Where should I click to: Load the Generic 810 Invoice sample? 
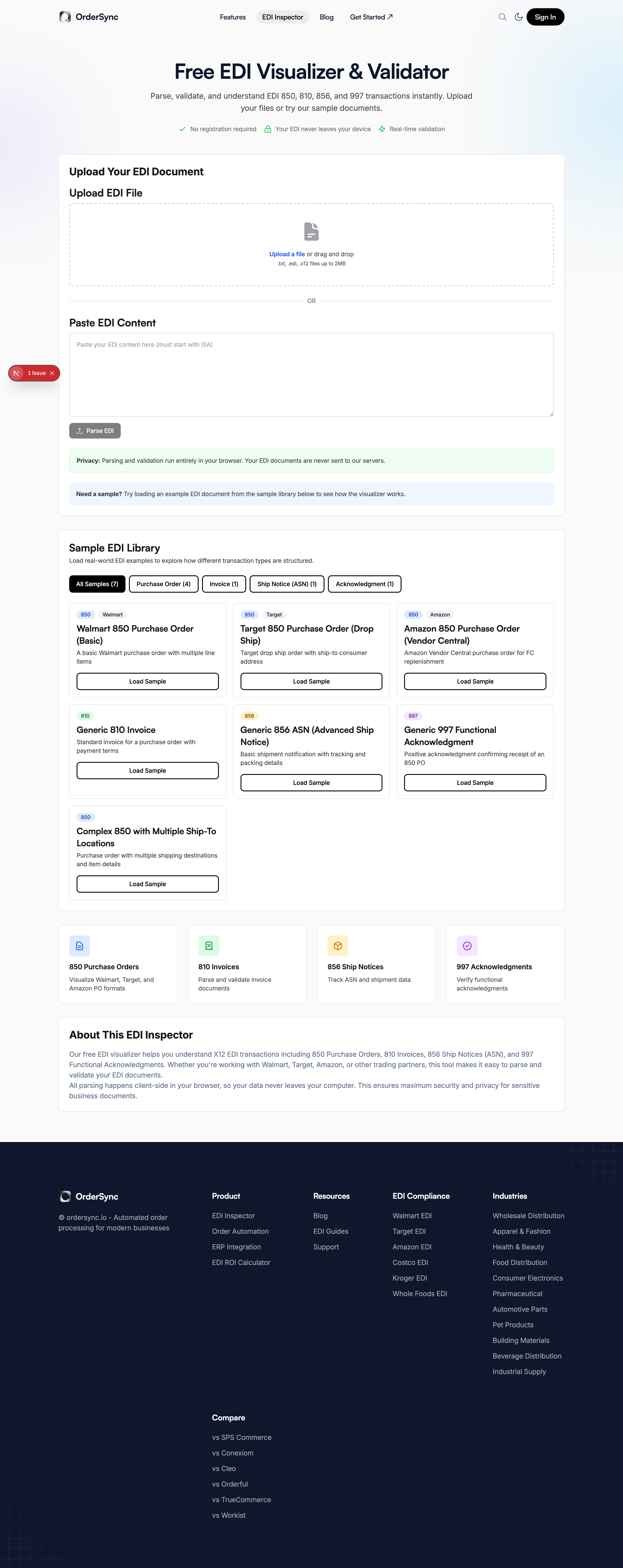click(148, 771)
